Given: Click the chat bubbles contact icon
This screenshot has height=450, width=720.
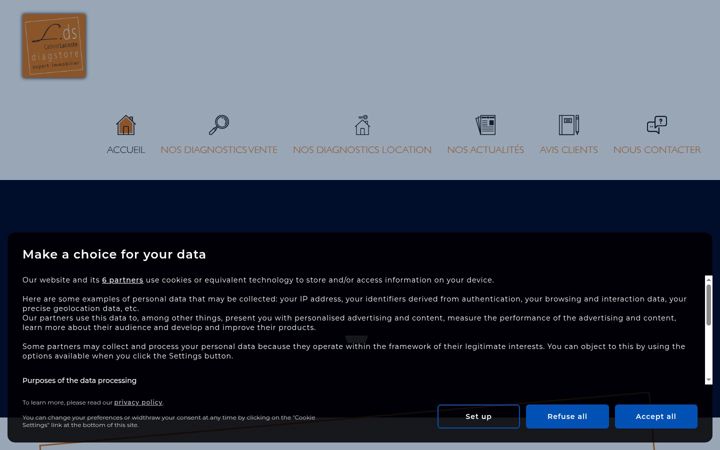Looking at the screenshot, I should coord(657,125).
